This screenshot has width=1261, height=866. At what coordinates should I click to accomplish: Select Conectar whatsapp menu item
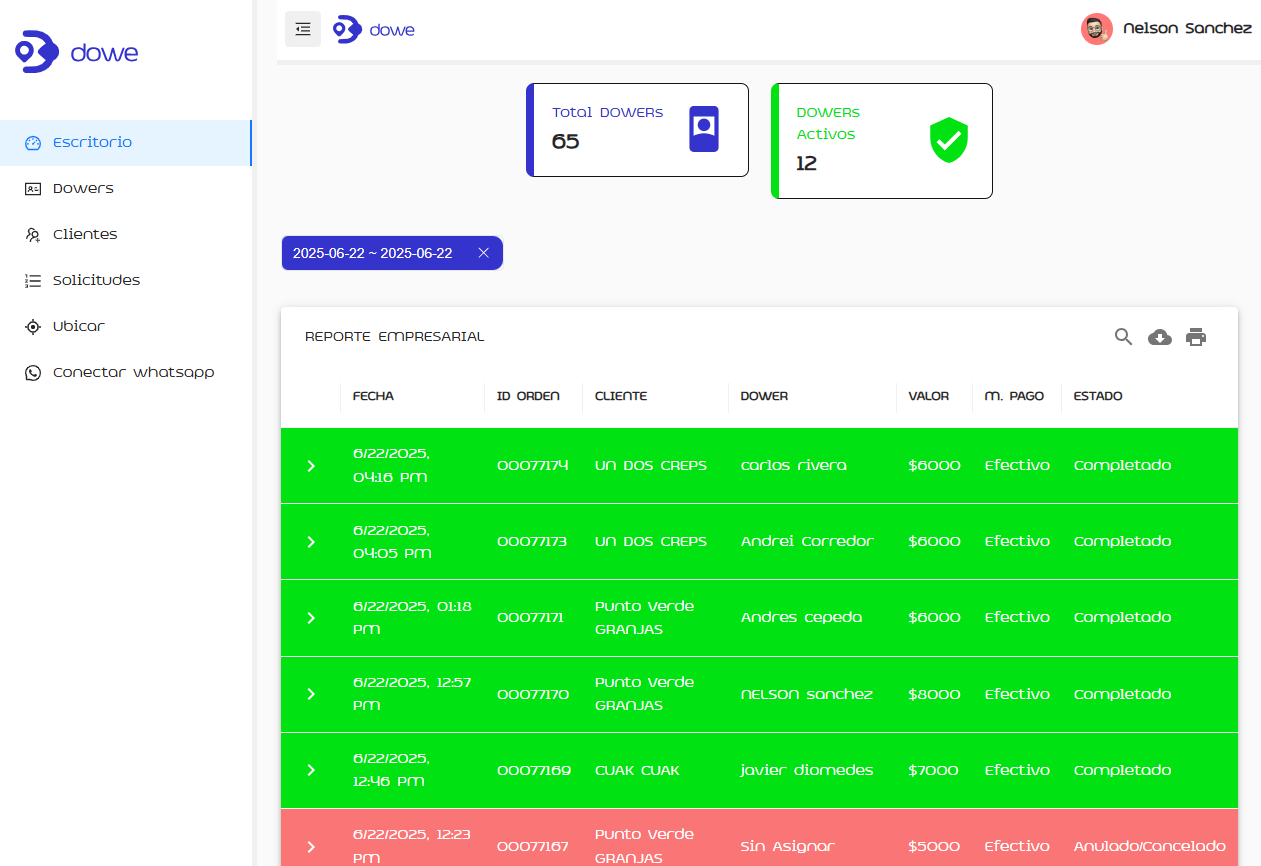coord(133,372)
